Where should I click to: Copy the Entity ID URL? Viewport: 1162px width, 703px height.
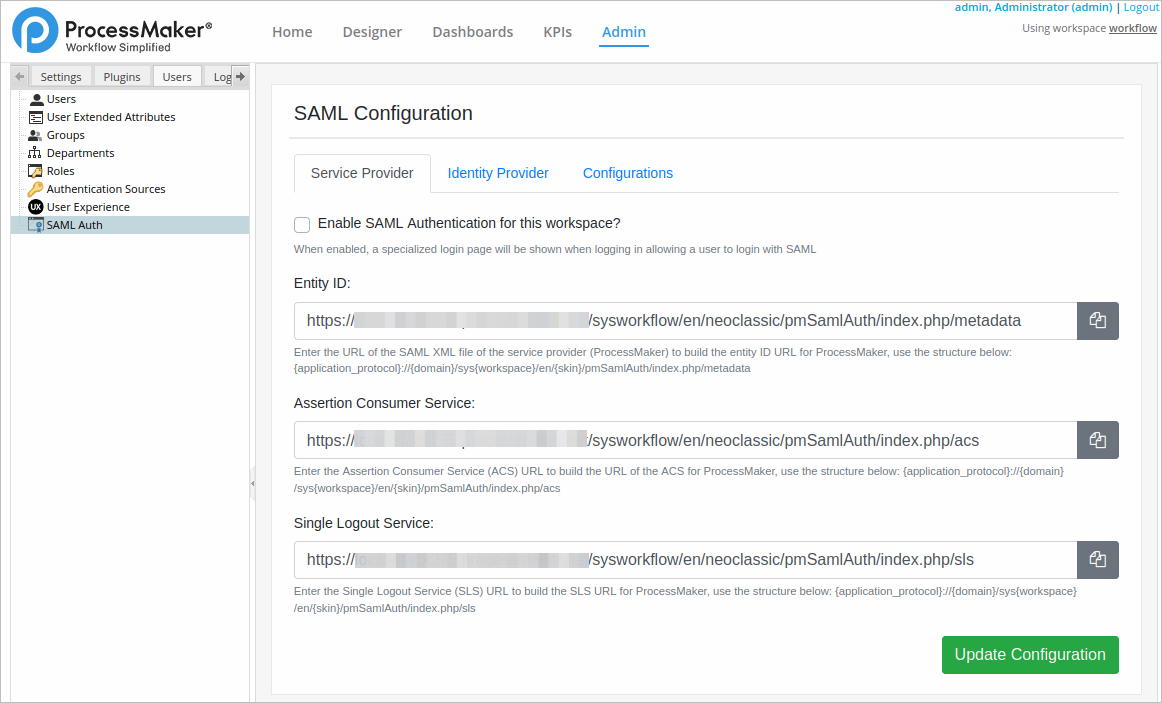click(x=1097, y=321)
